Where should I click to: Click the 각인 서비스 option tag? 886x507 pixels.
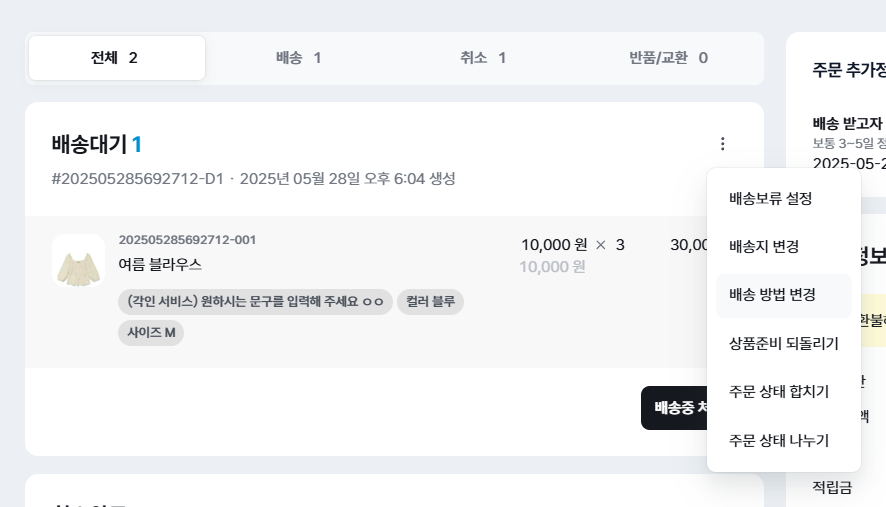tap(255, 302)
